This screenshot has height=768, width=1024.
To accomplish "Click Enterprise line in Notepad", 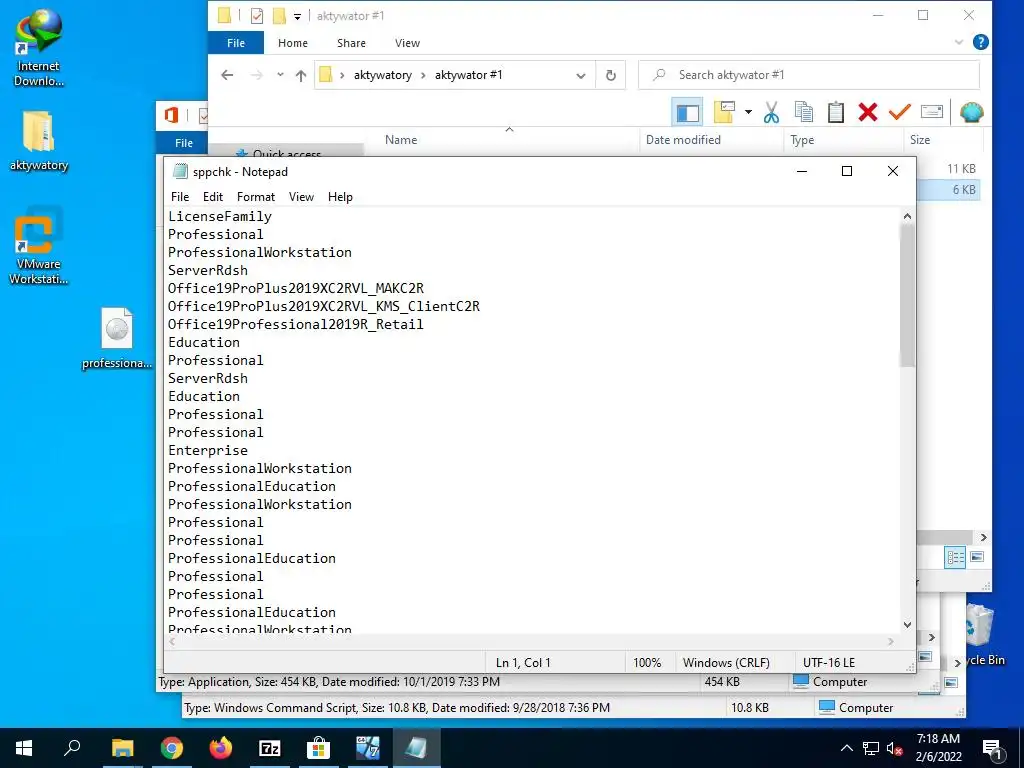I will coord(208,450).
